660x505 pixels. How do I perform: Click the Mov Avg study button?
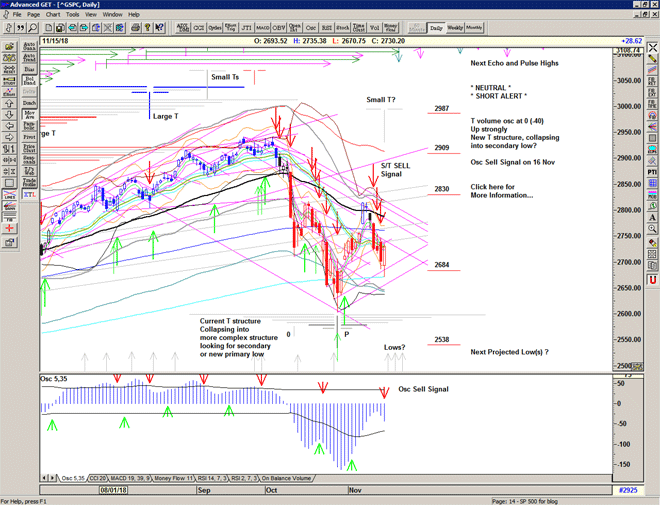tap(28, 115)
